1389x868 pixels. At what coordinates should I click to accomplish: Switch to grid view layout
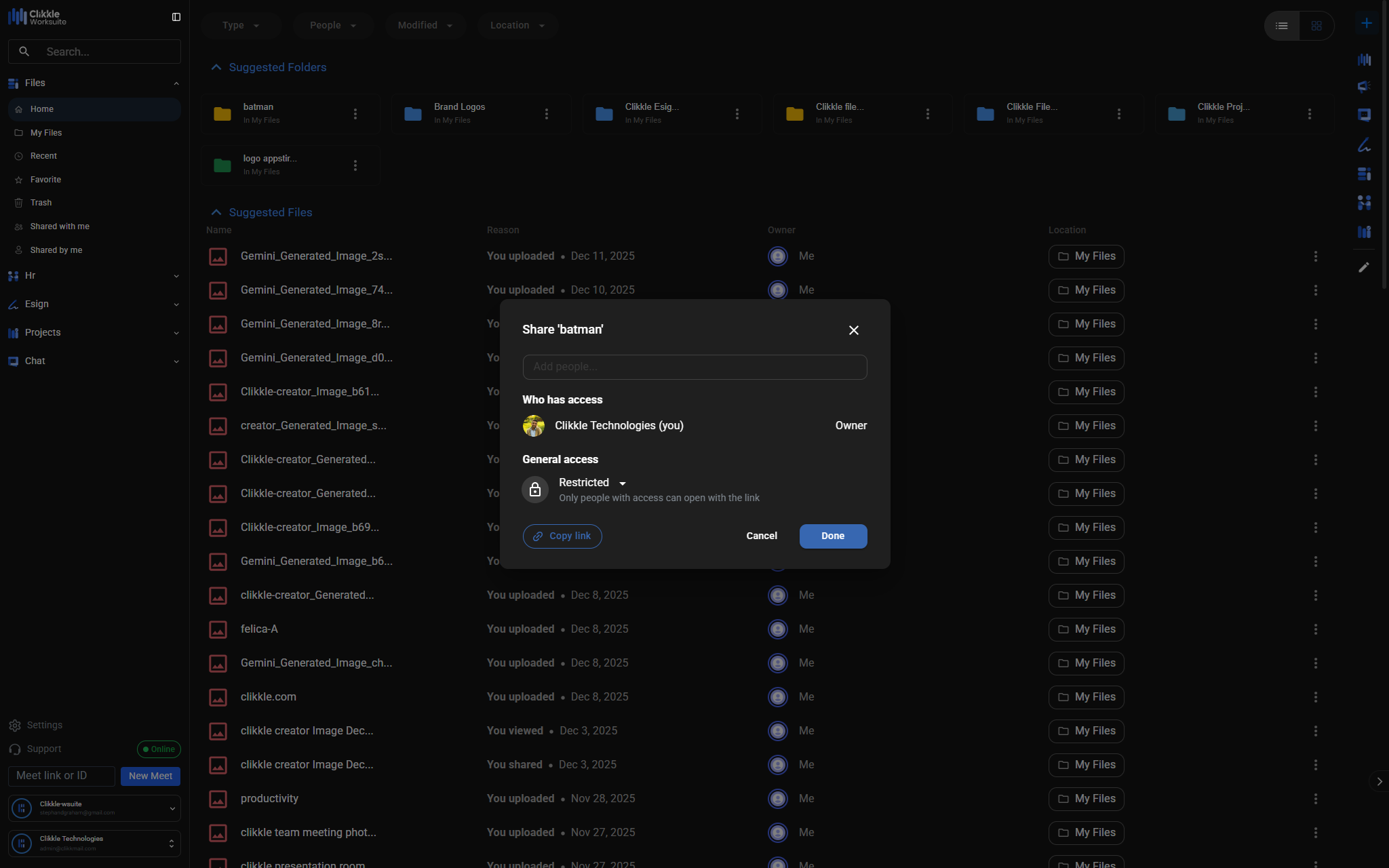click(1316, 26)
